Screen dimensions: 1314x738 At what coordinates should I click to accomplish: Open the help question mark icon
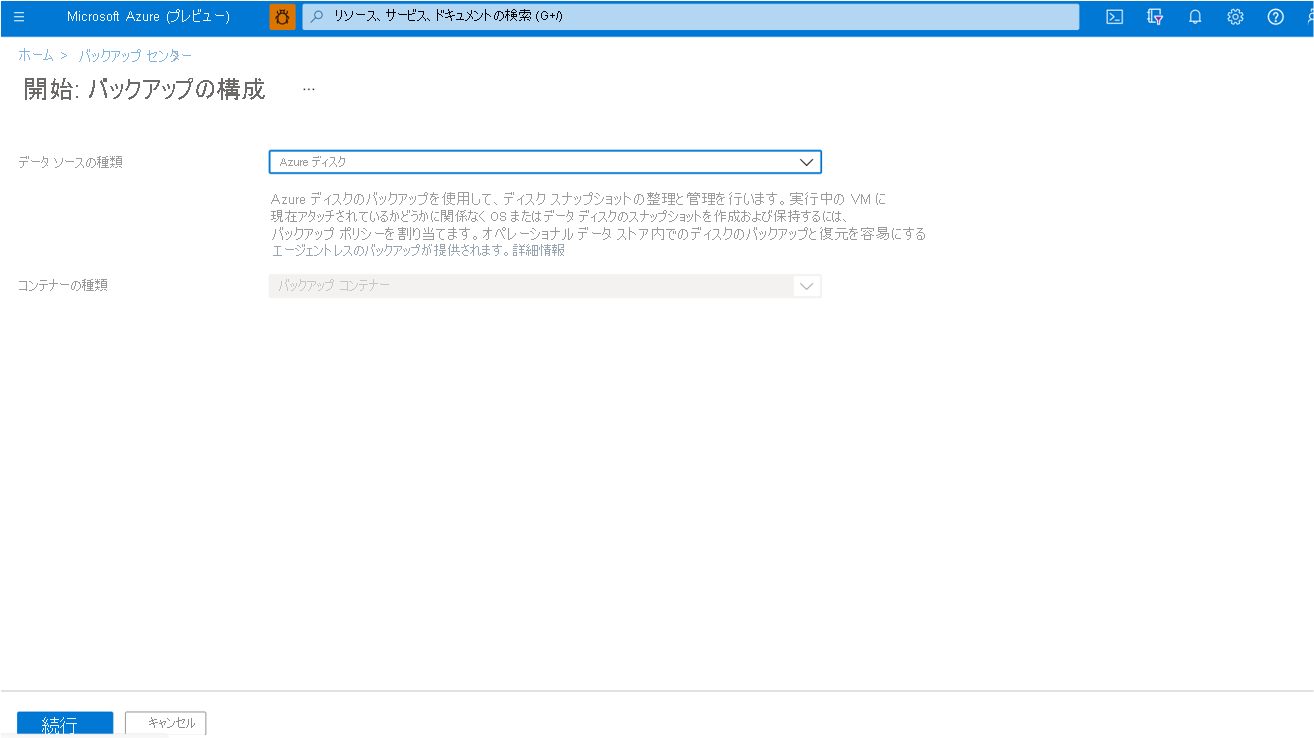1275,17
